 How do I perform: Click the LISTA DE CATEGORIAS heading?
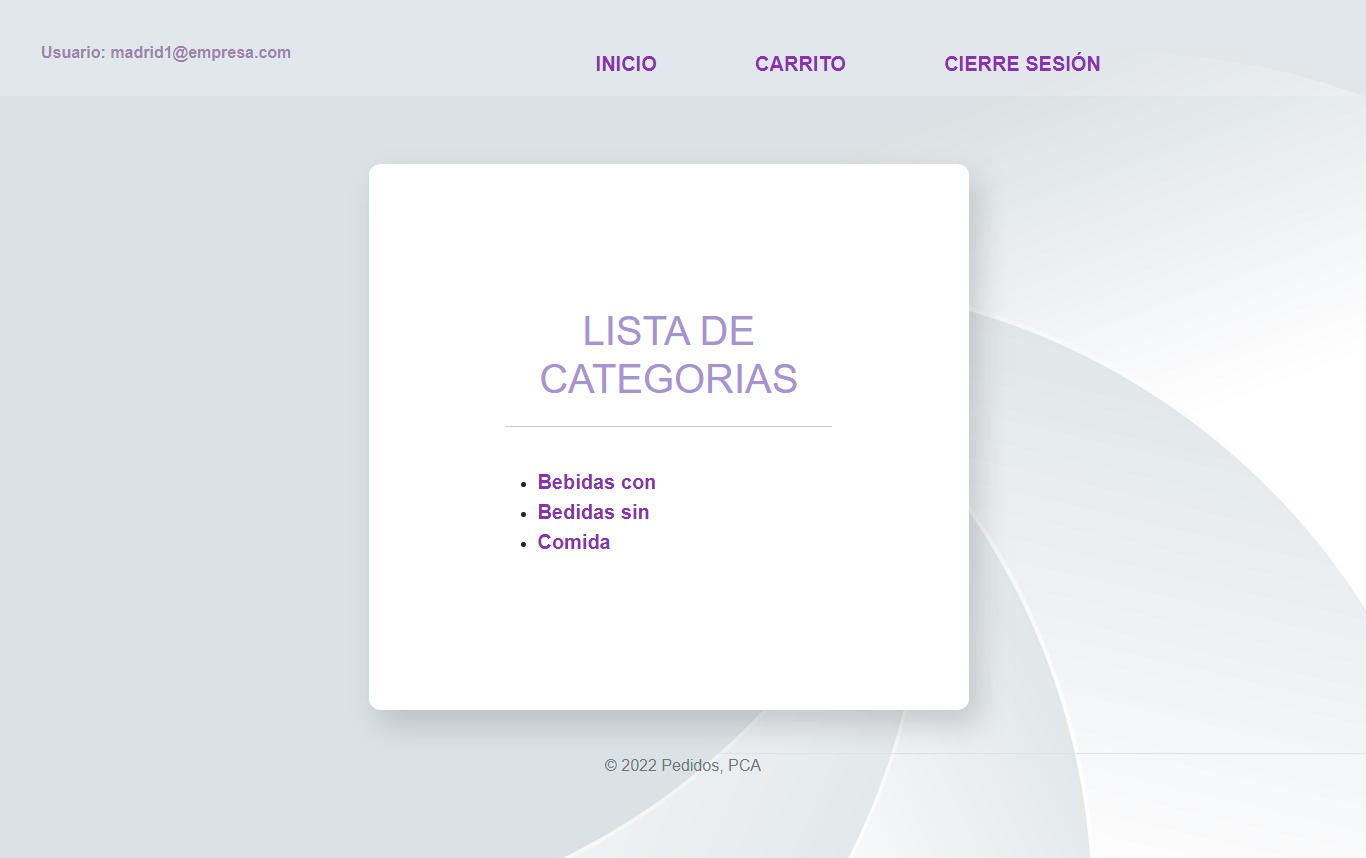(x=668, y=355)
